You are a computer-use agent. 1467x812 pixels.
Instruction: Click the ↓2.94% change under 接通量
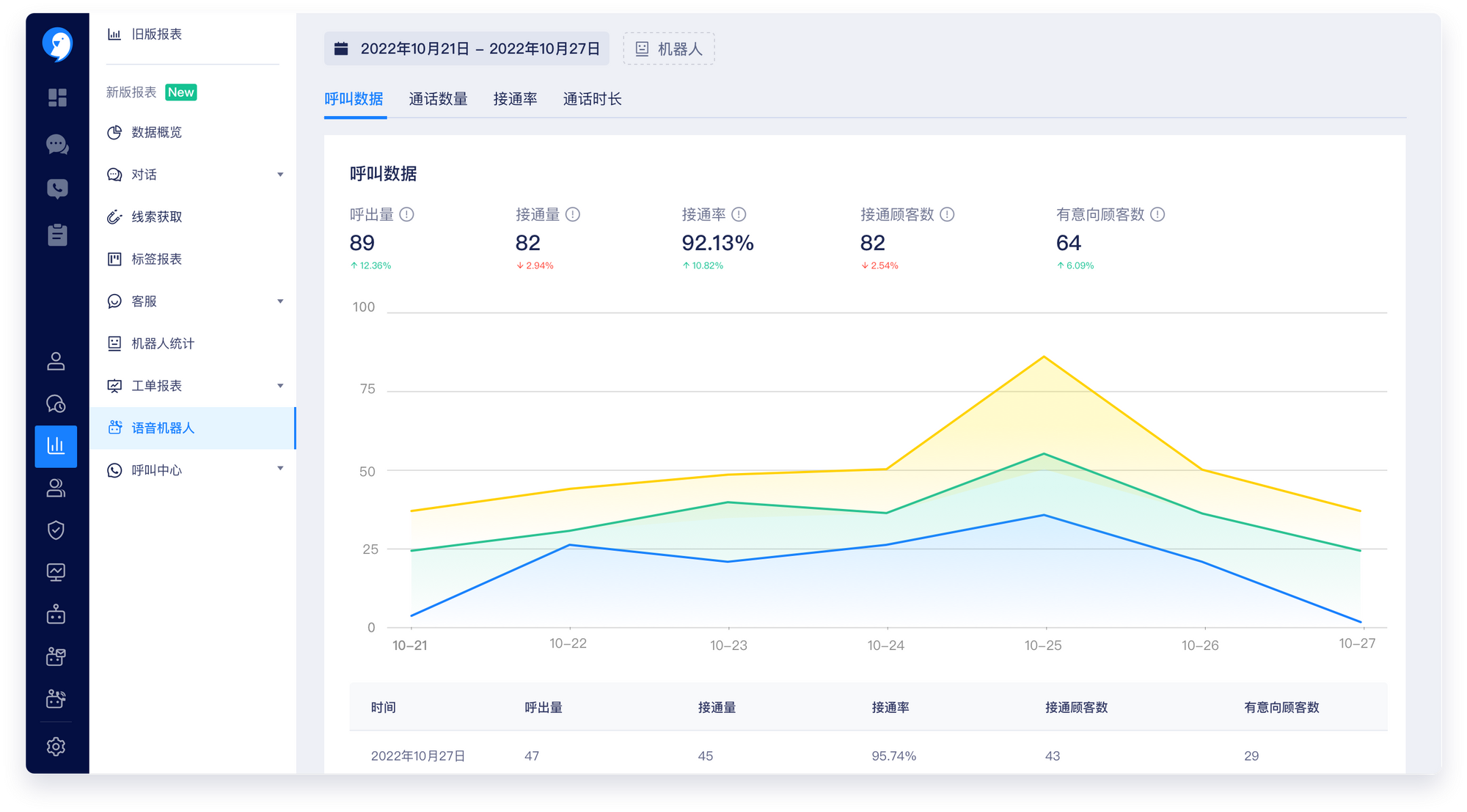(x=535, y=266)
